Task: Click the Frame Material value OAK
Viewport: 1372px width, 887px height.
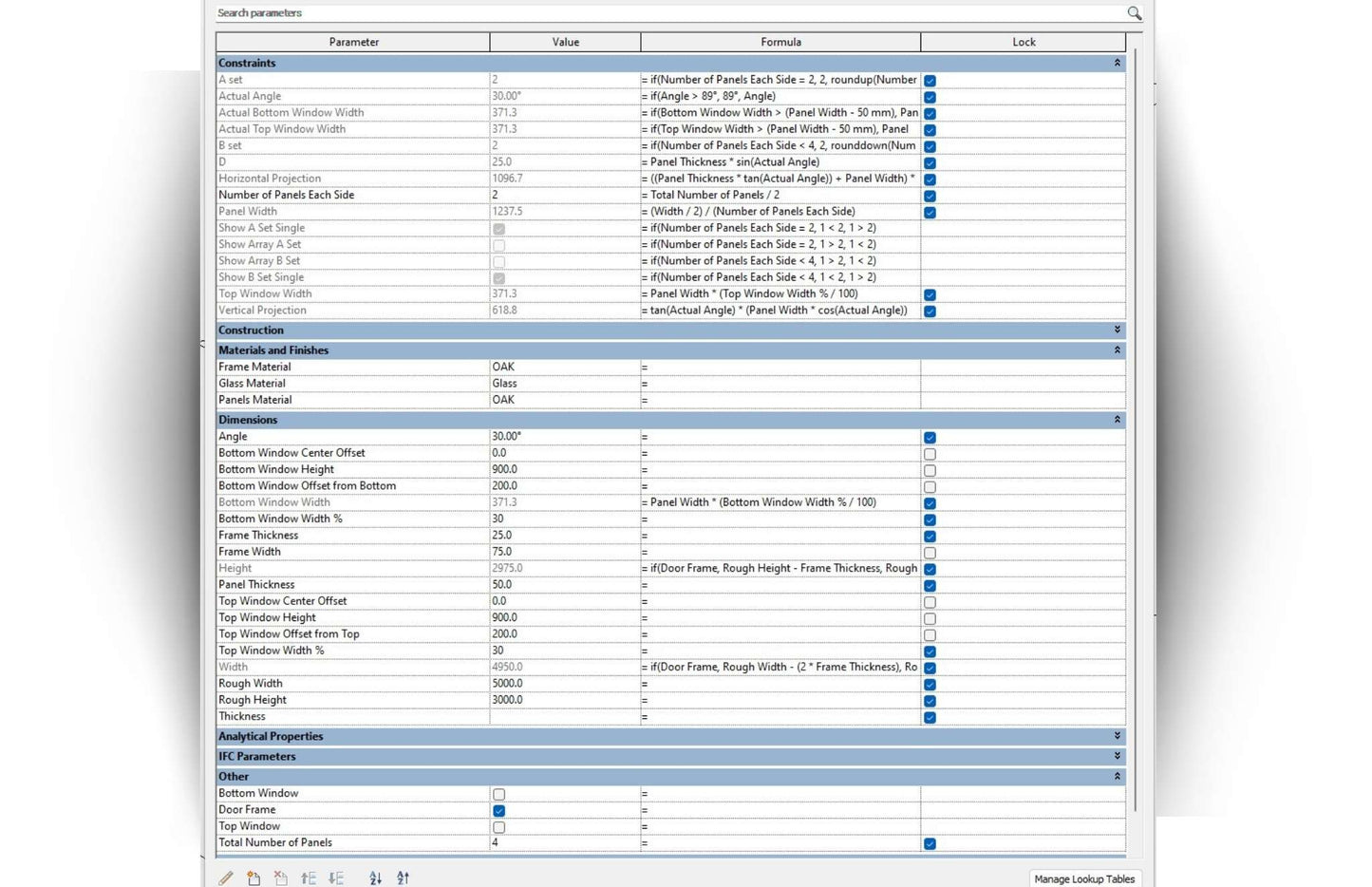Action: 564,367
